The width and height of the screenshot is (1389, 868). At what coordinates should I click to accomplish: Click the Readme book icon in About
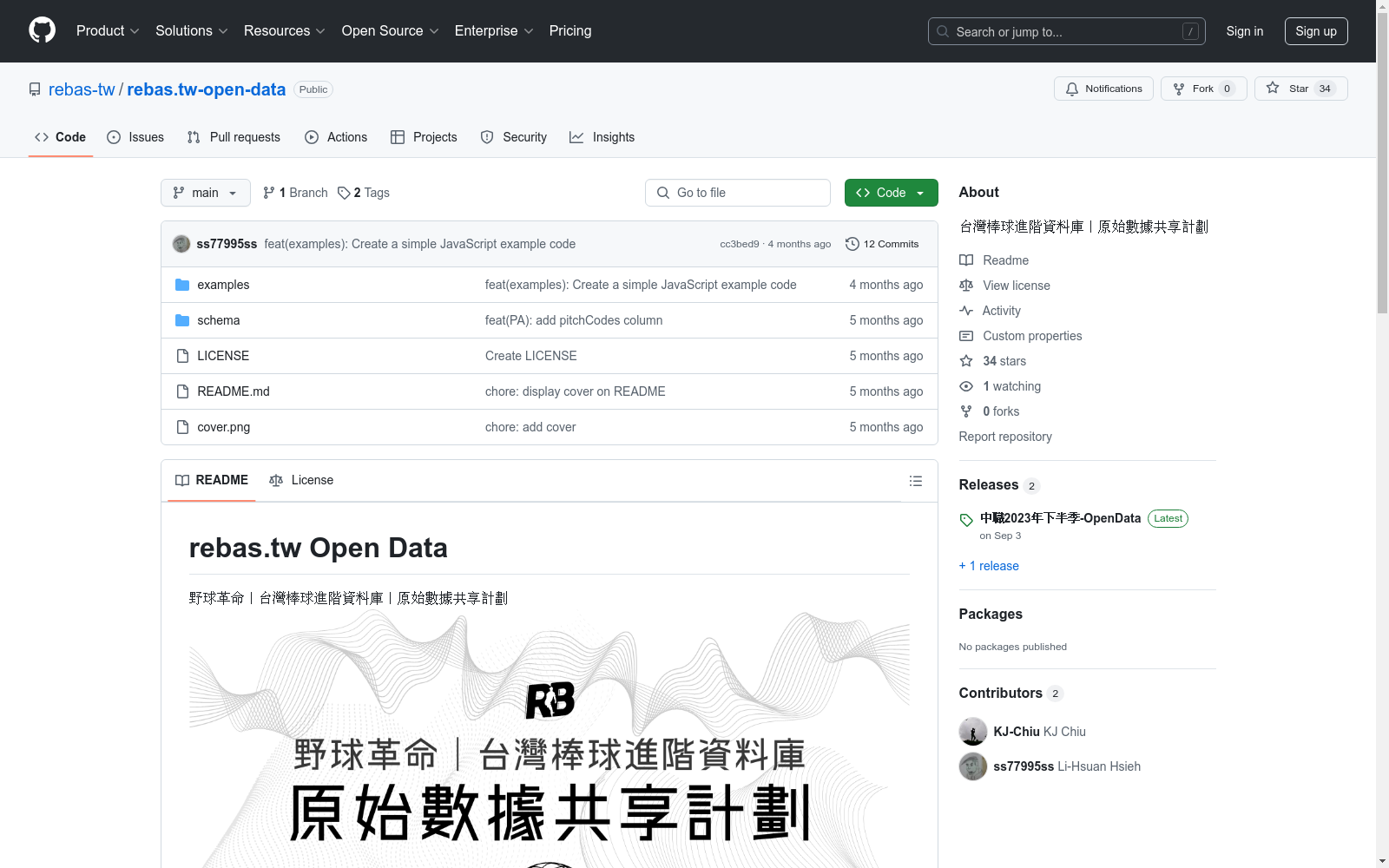pyautogui.click(x=966, y=260)
